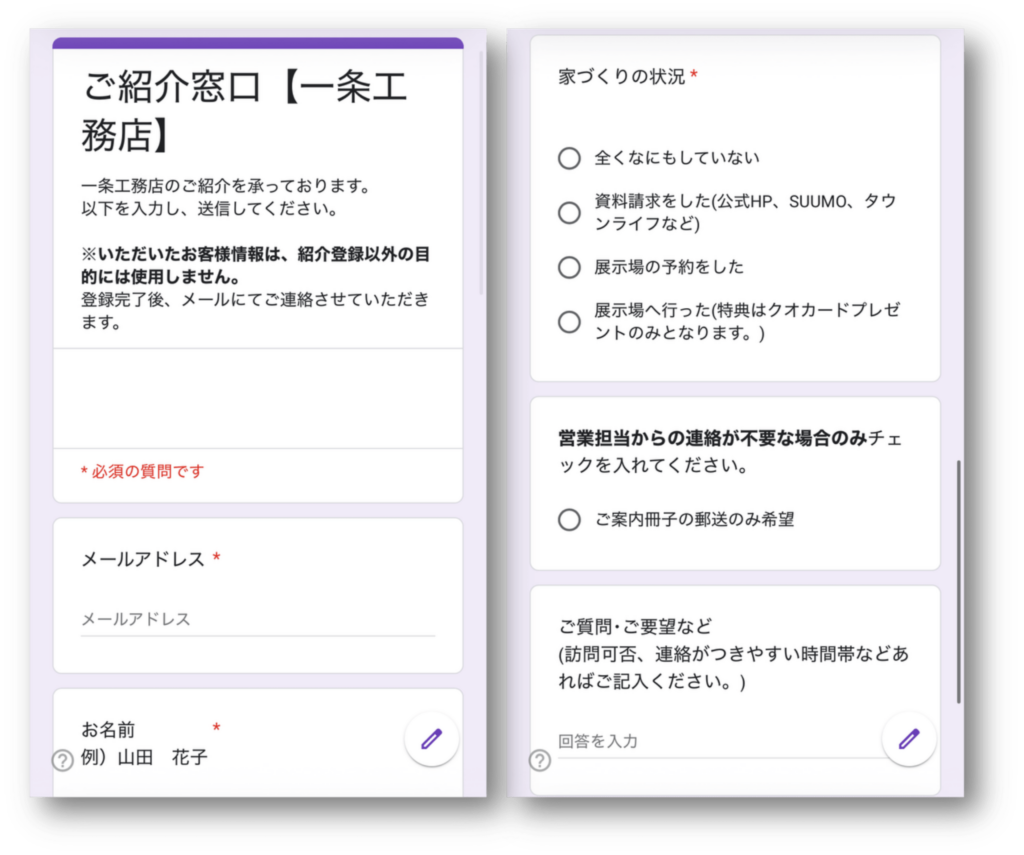The width and height of the screenshot is (1024, 855).
Task: Check ご案内冊子の郵送のみ希望 option
Action: click(569, 520)
